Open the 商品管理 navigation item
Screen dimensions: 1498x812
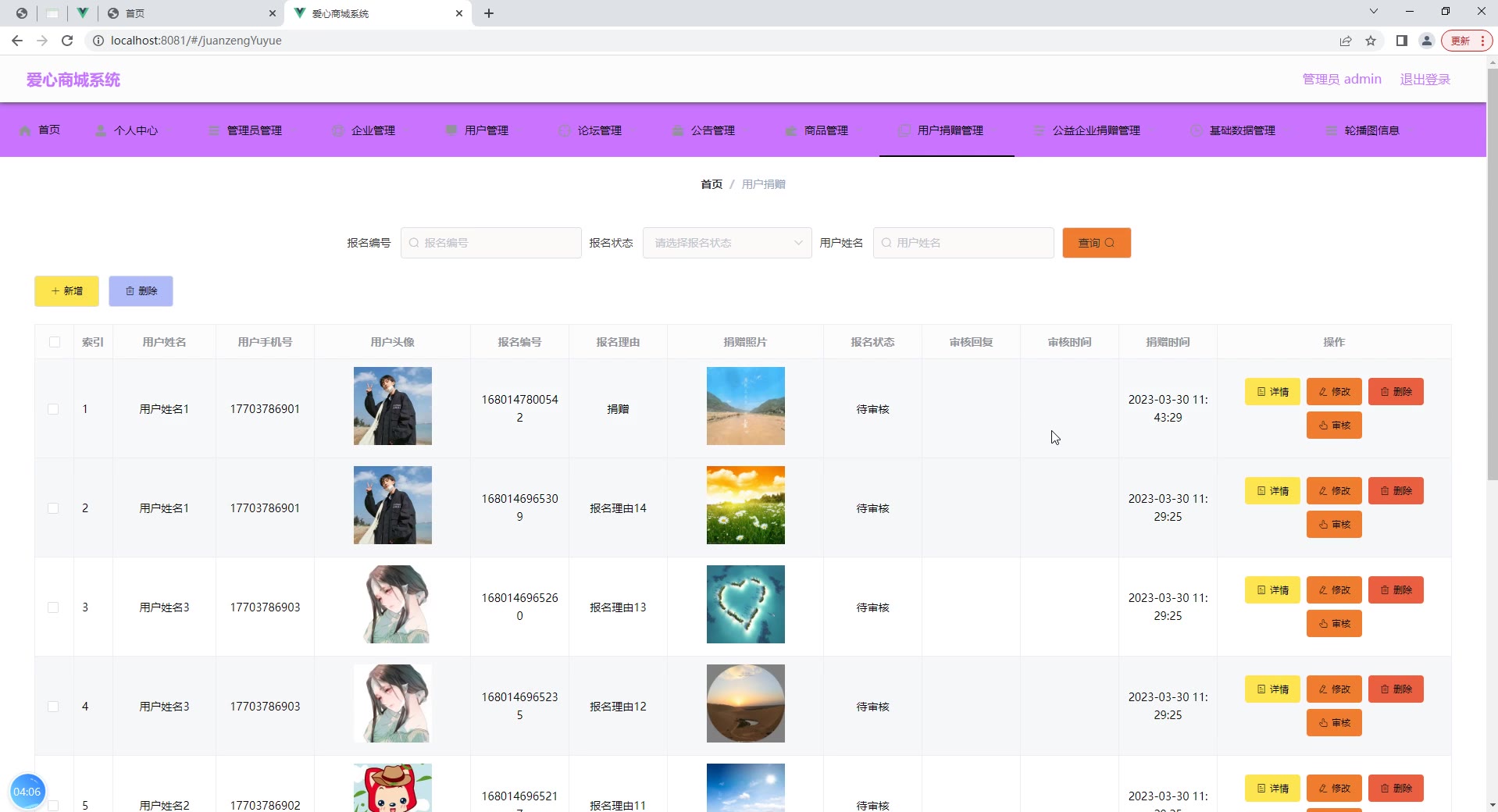coord(825,130)
